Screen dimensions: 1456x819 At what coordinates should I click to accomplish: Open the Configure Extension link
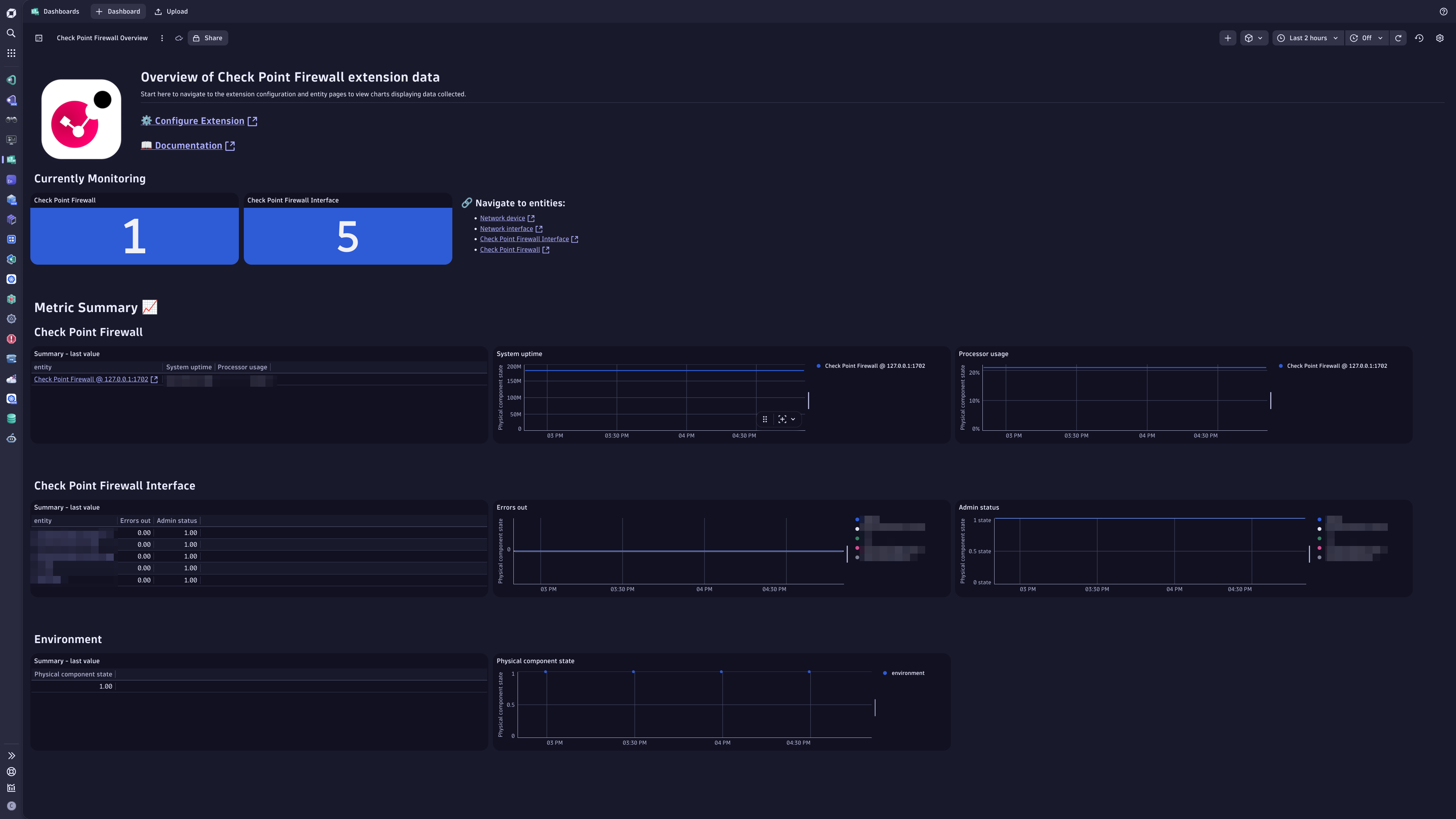(x=199, y=121)
